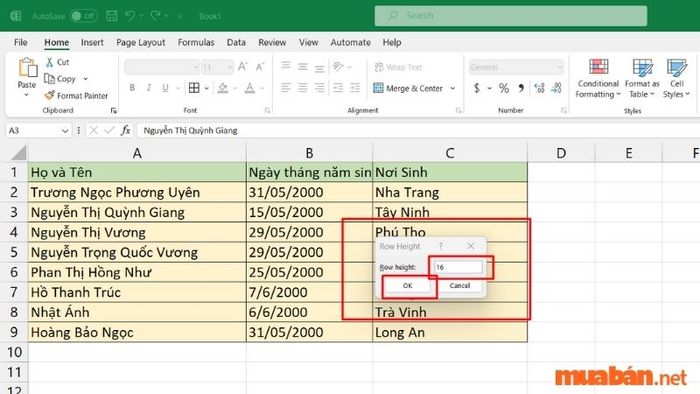700x394 pixels.
Task: Align text right
Action: [x=320, y=88]
